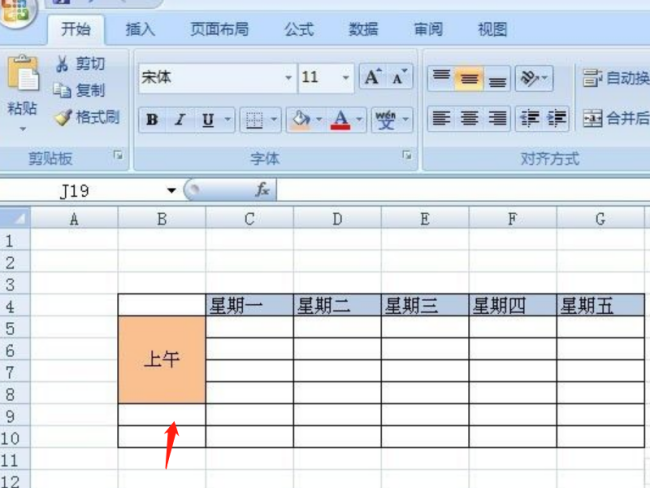Click the wrap text (自动换行) button
The image size is (650, 488).
(x=615, y=78)
